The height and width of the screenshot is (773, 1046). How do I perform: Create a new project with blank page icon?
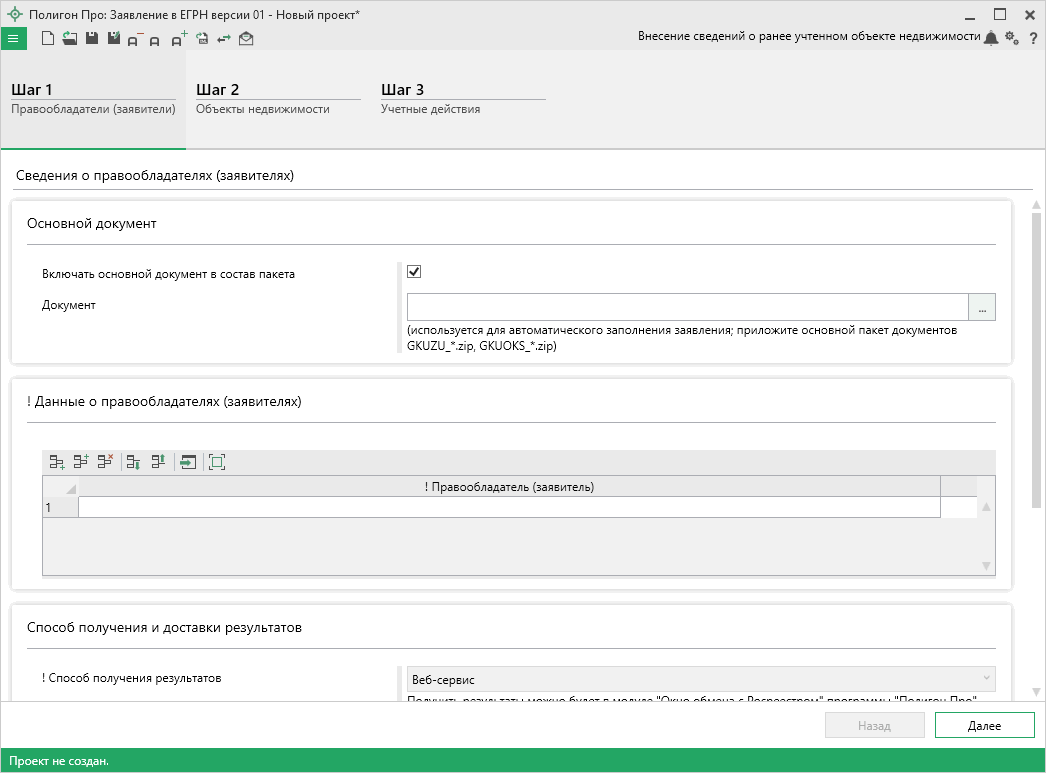(x=47, y=39)
